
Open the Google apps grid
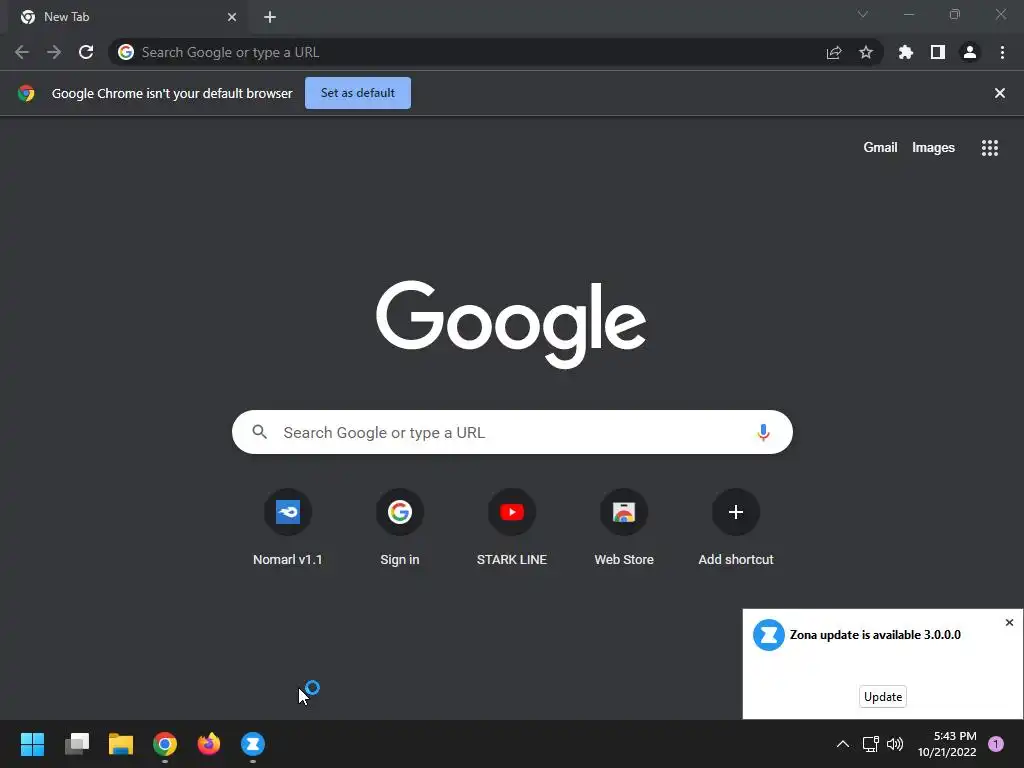click(x=990, y=148)
